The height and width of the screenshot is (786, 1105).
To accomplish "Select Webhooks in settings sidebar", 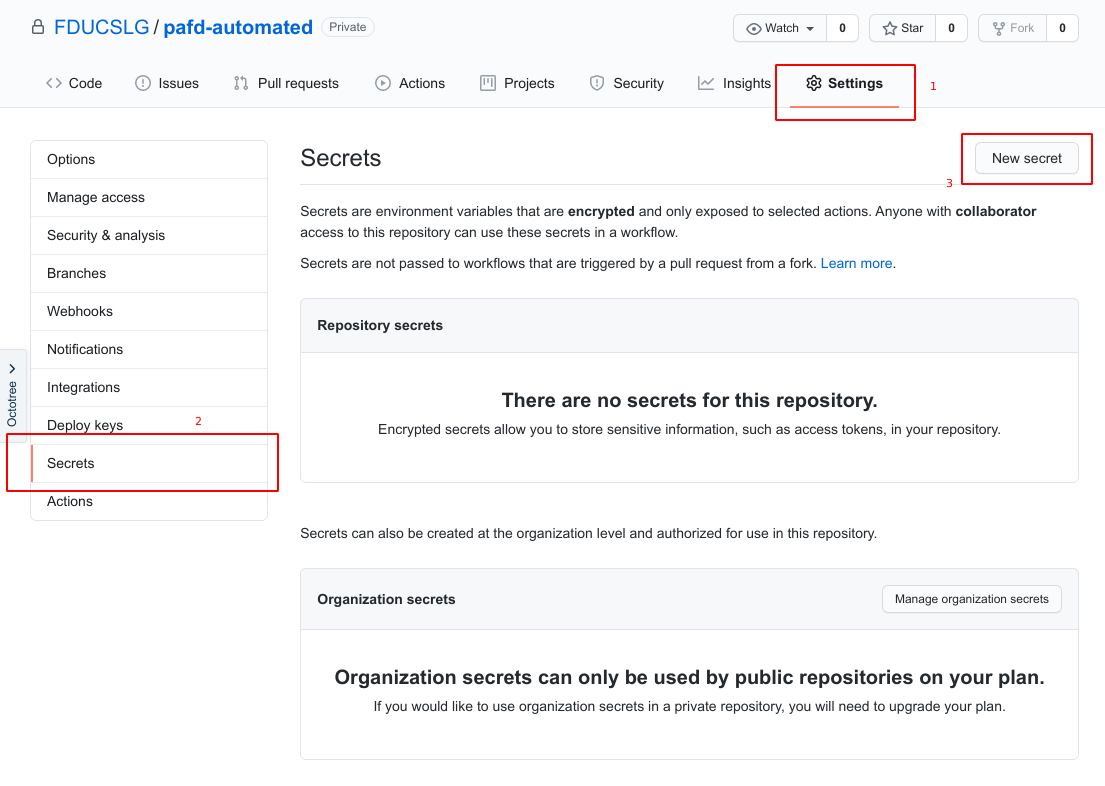I will [x=80, y=311].
